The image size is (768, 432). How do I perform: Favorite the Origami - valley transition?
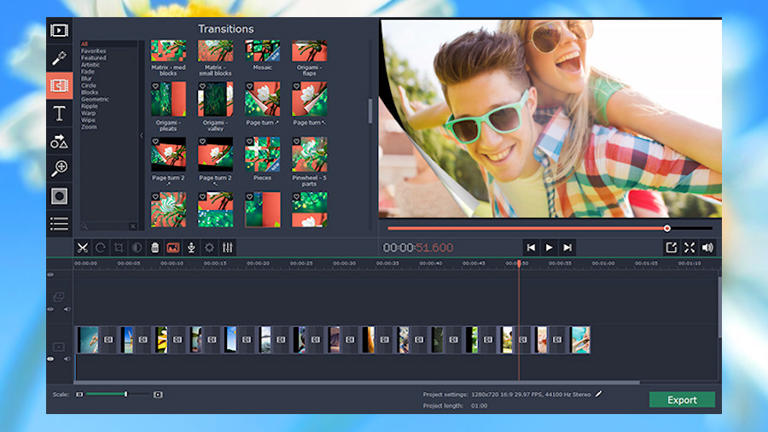[x=202, y=86]
